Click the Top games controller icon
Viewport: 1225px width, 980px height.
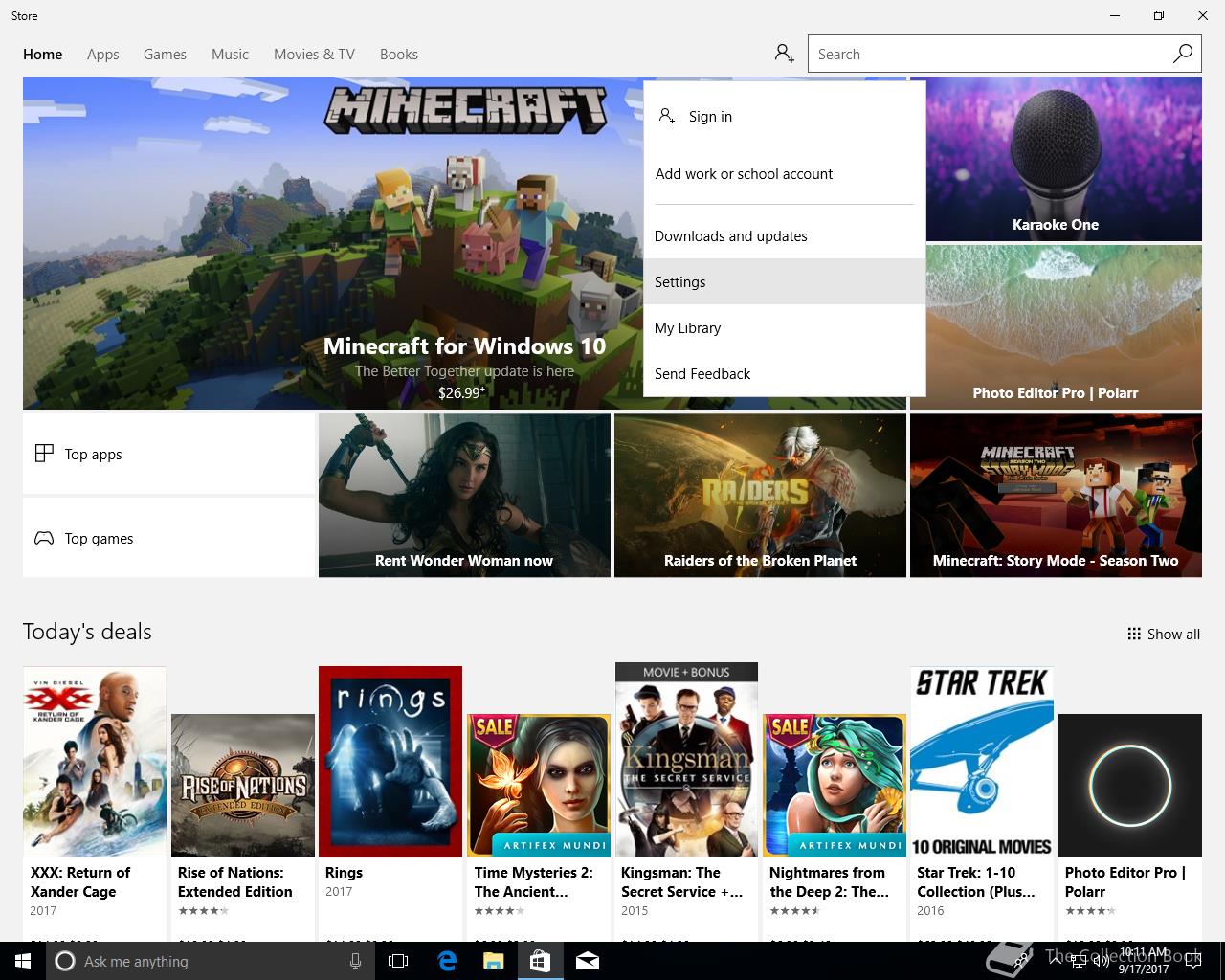pos(44,538)
